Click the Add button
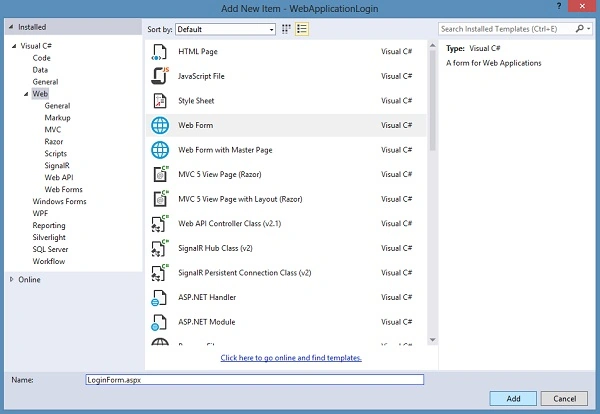This screenshot has width=600, height=414. pos(513,398)
